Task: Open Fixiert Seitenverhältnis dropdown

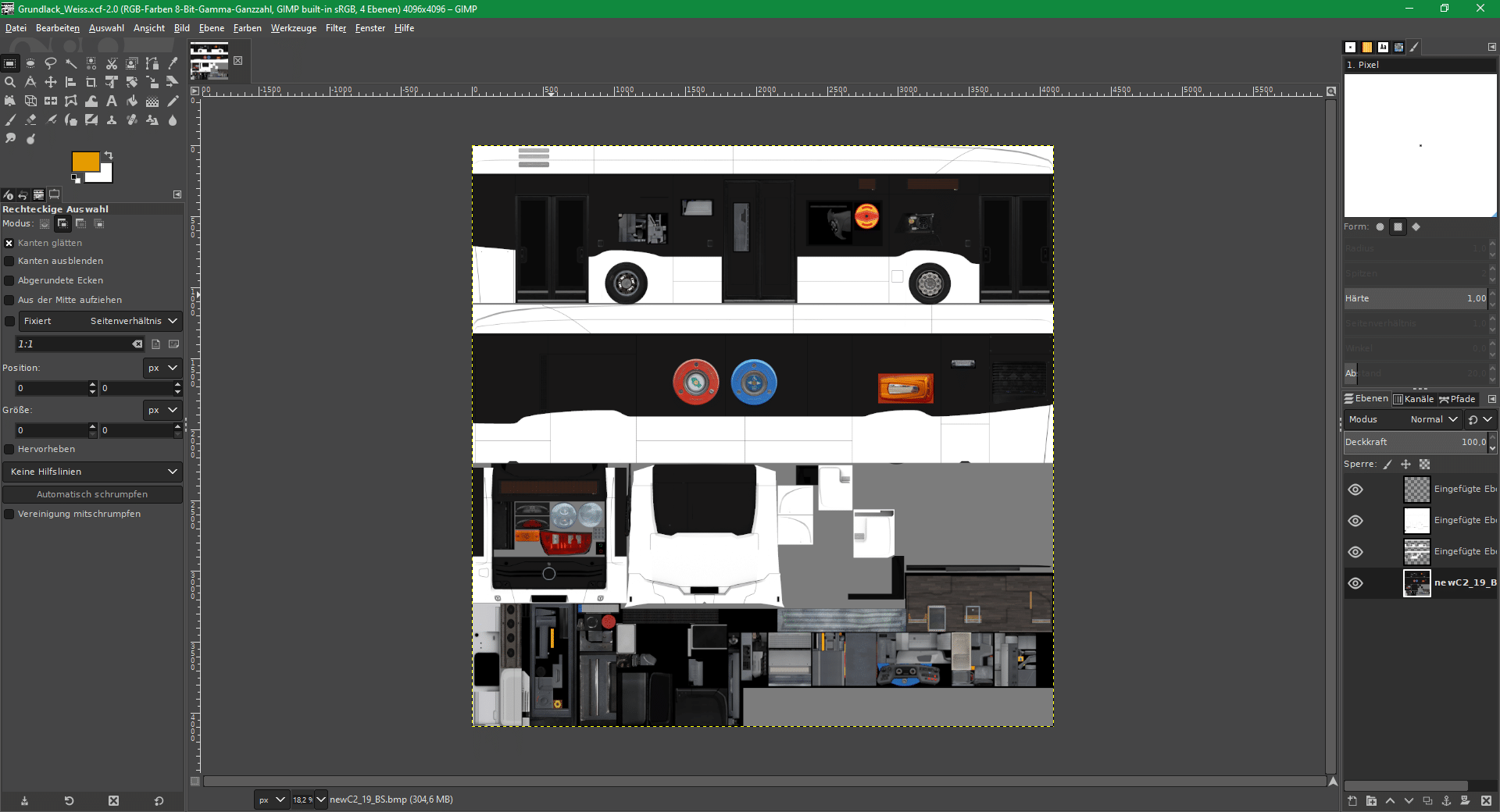Action: (x=100, y=321)
